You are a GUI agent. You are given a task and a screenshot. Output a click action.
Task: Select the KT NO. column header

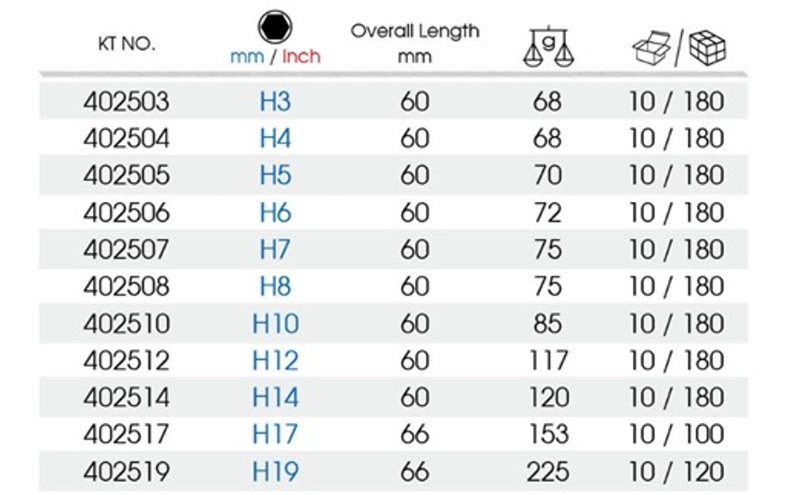tap(127, 44)
